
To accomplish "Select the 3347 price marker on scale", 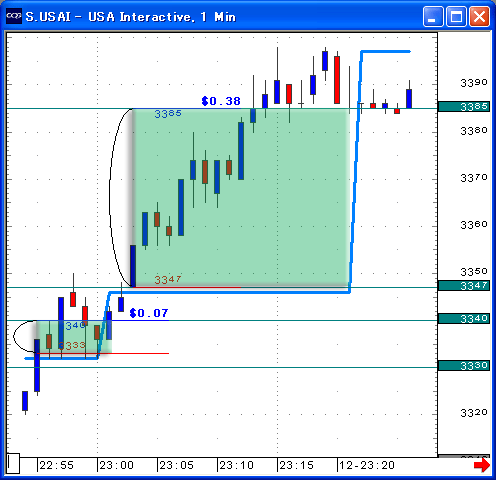I will (x=464, y=286).
